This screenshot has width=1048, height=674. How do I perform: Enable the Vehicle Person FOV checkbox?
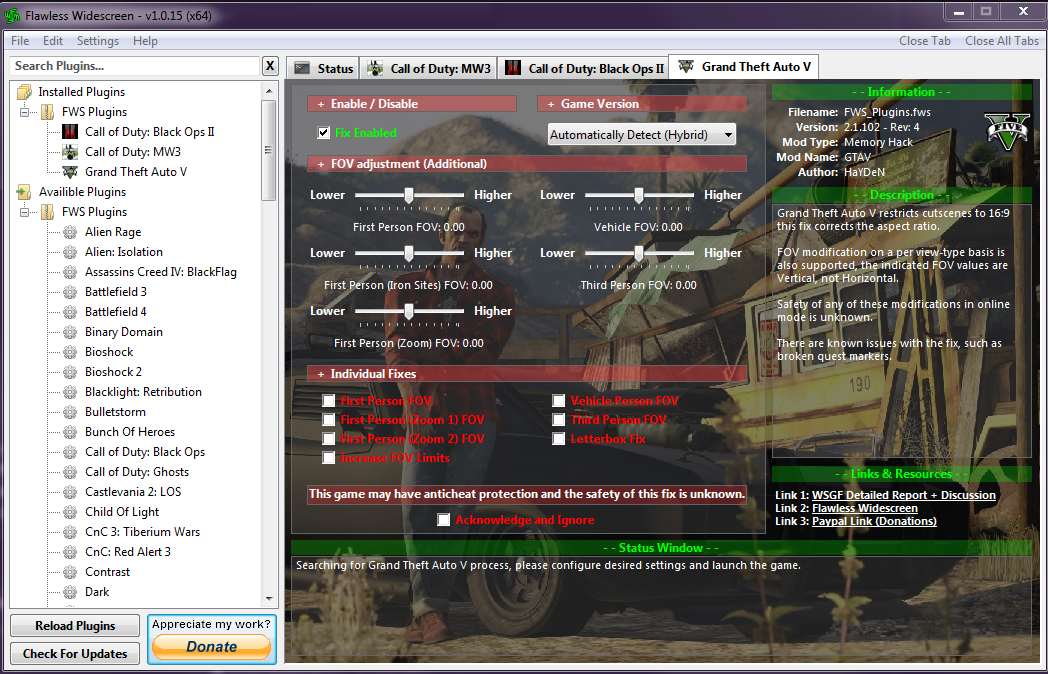click(x=558, y=401)
